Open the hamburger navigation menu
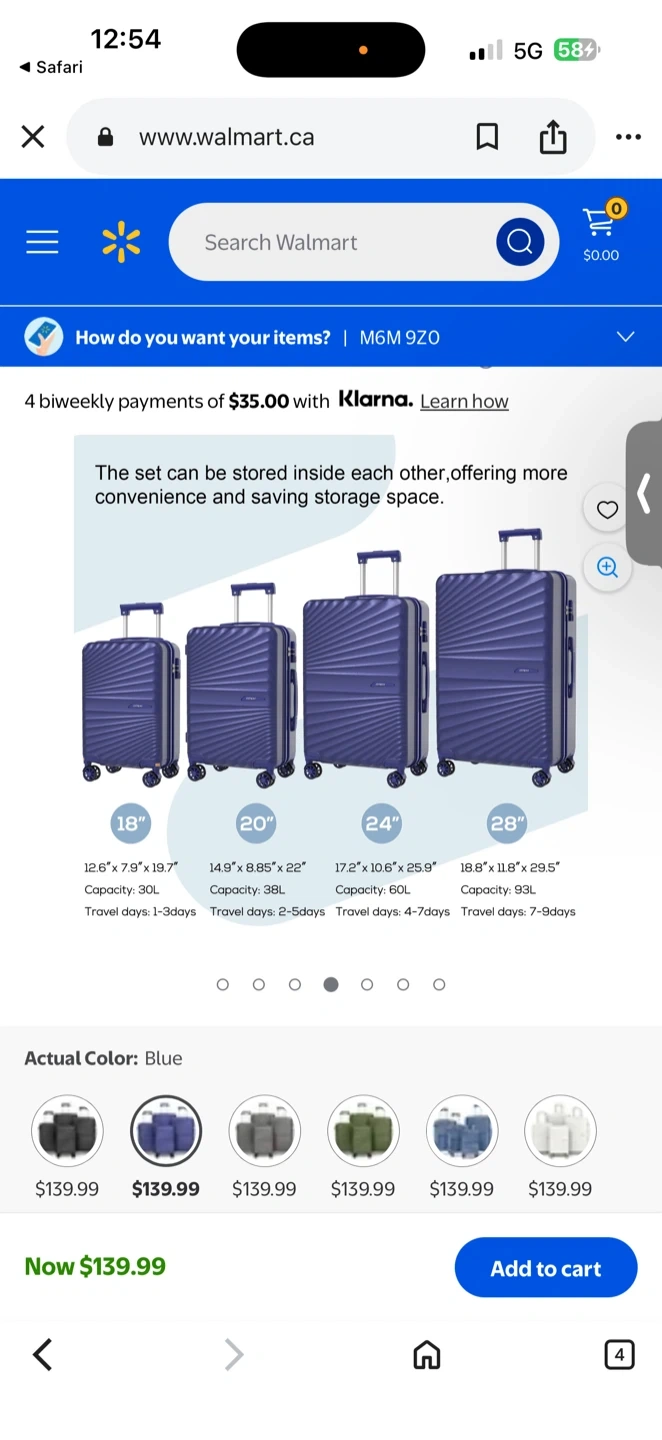This screenshot has width=662, height=1440. pyautogui.click(x=42, y=242)
